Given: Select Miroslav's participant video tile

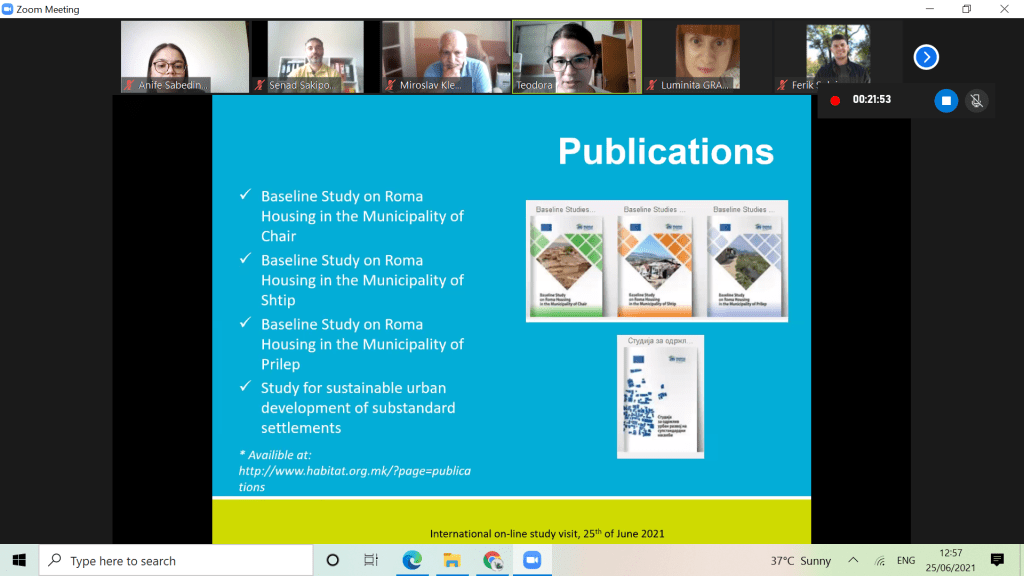Looking at the screenshot, I should point(446,57).
